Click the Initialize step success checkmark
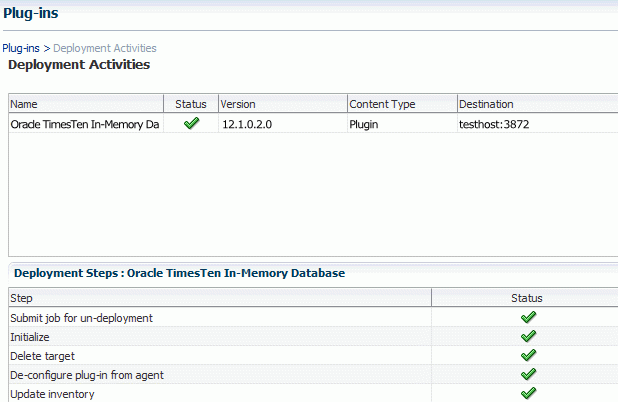This screenshot has height=402, width=618. [528, 336]
